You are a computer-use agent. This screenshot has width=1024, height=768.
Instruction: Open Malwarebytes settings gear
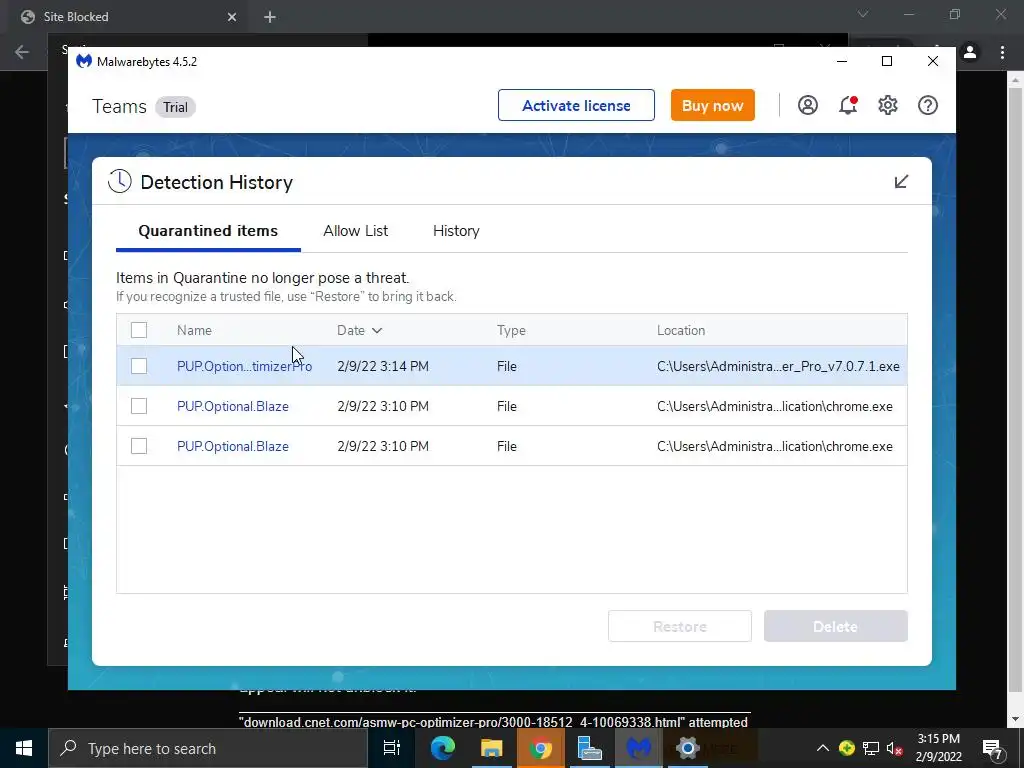[888, 105]
